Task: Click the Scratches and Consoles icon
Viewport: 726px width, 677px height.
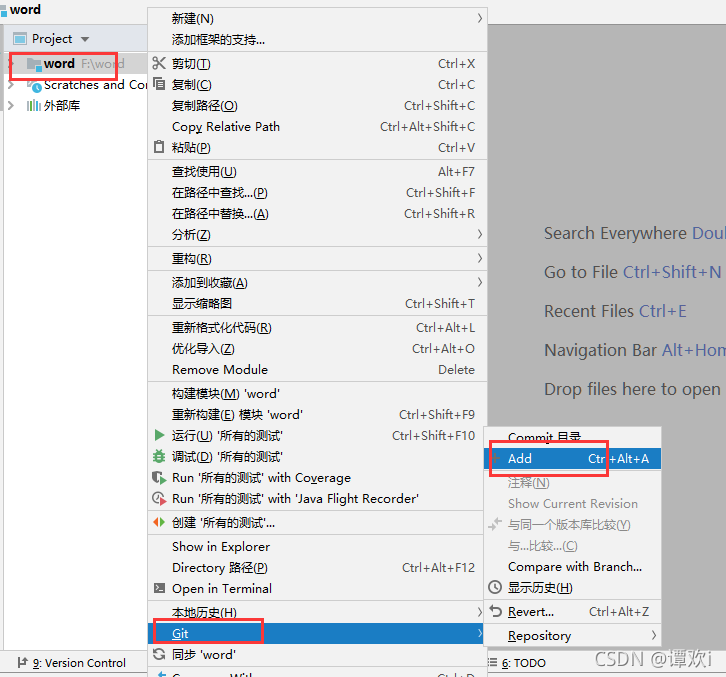Action: click(34, 85)
